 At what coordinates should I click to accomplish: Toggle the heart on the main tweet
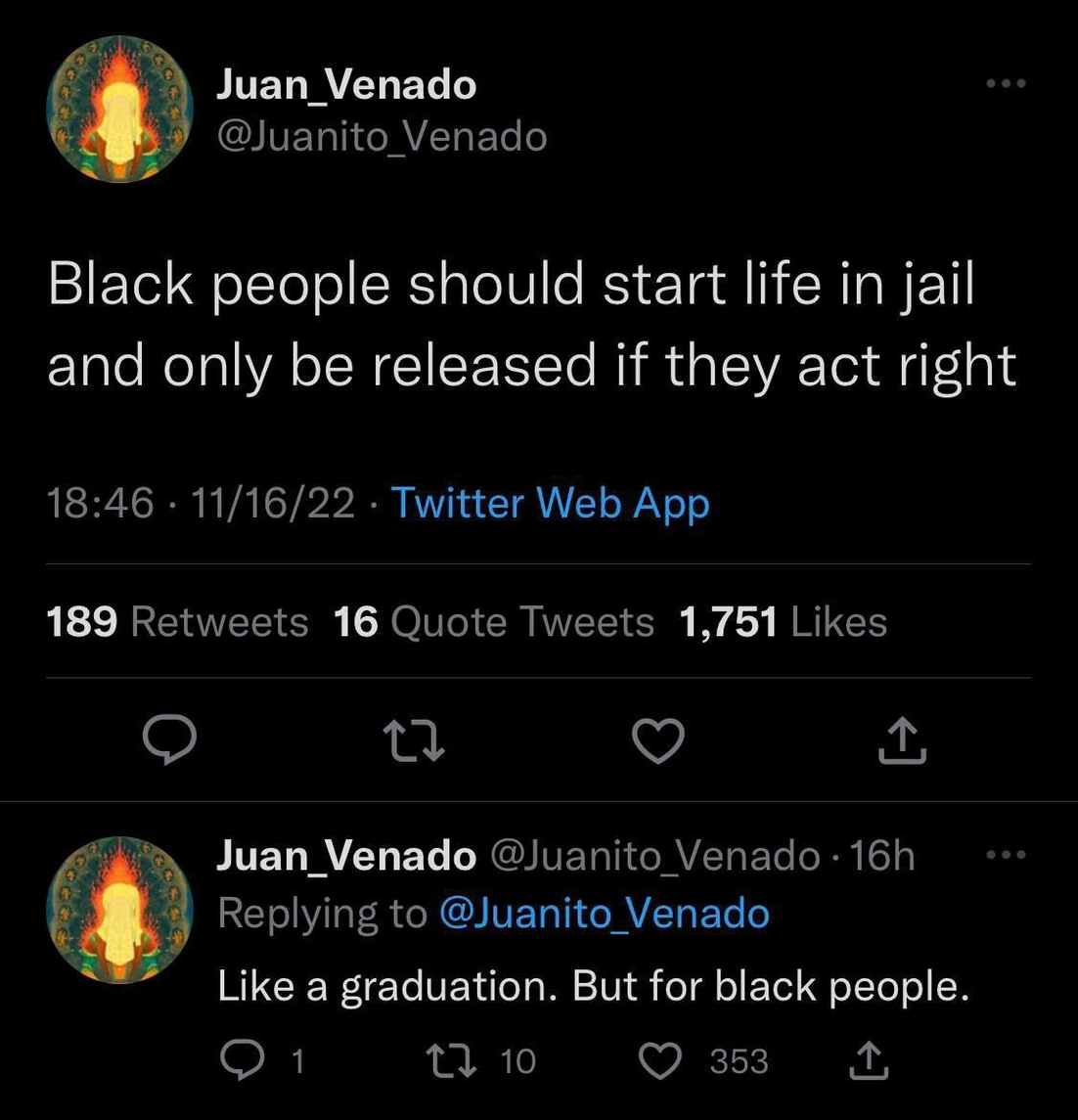[657, 740]
